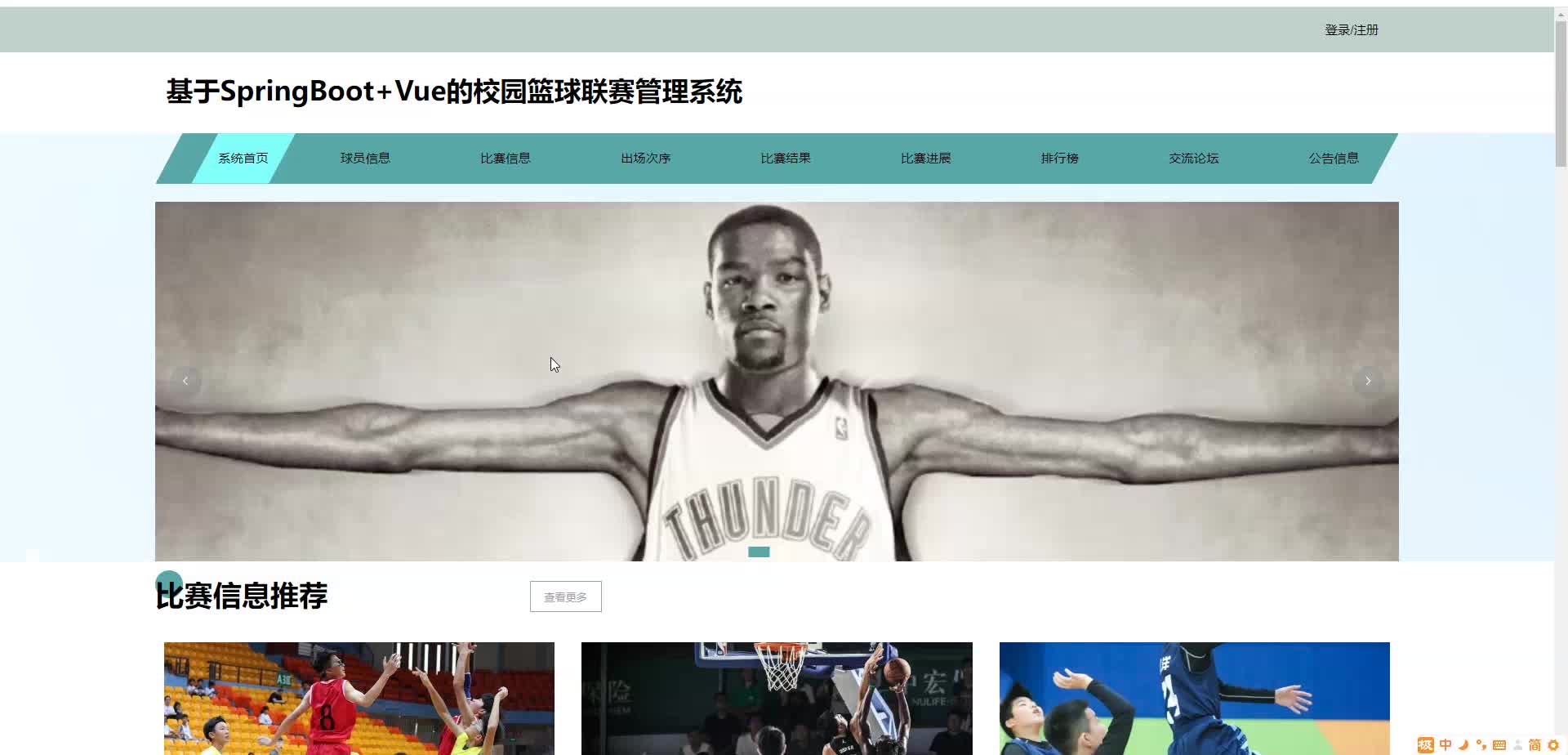Open the 登录/注册 link
Image resolution: width=1568 pixels, height=755 pixels.
[1352, 29]
